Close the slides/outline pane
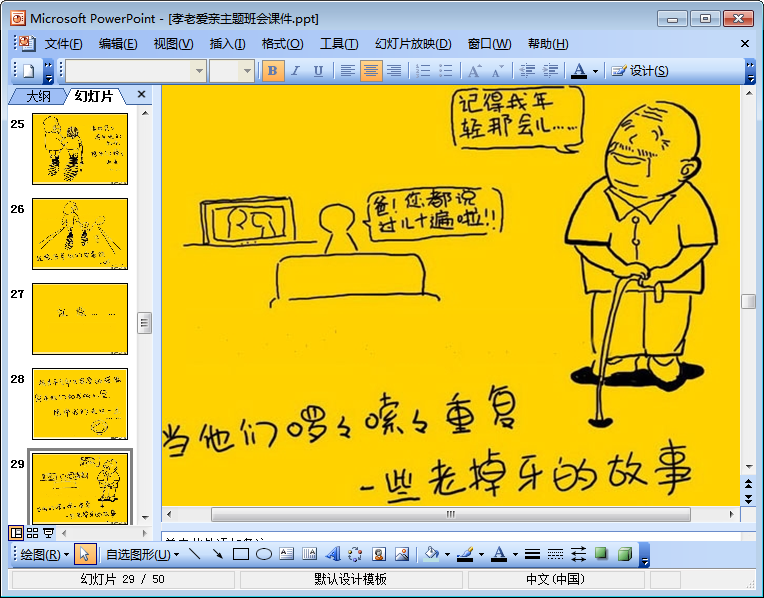 click(x=141, y=94)
